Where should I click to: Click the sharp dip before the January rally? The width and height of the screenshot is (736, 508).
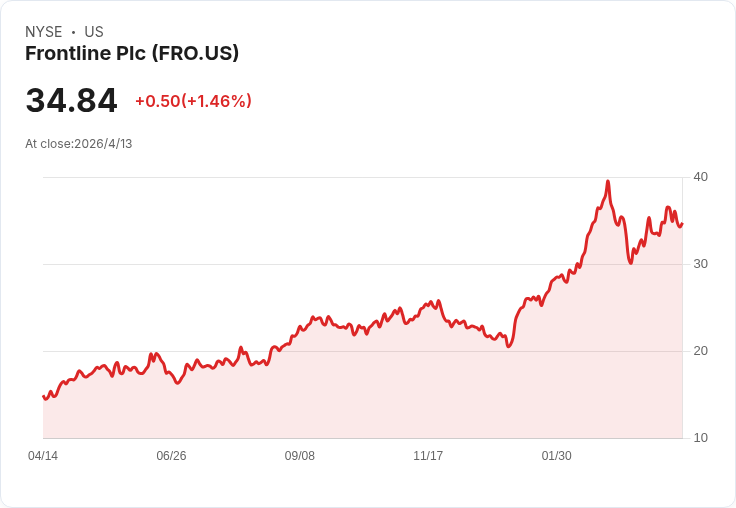[508, 346]
